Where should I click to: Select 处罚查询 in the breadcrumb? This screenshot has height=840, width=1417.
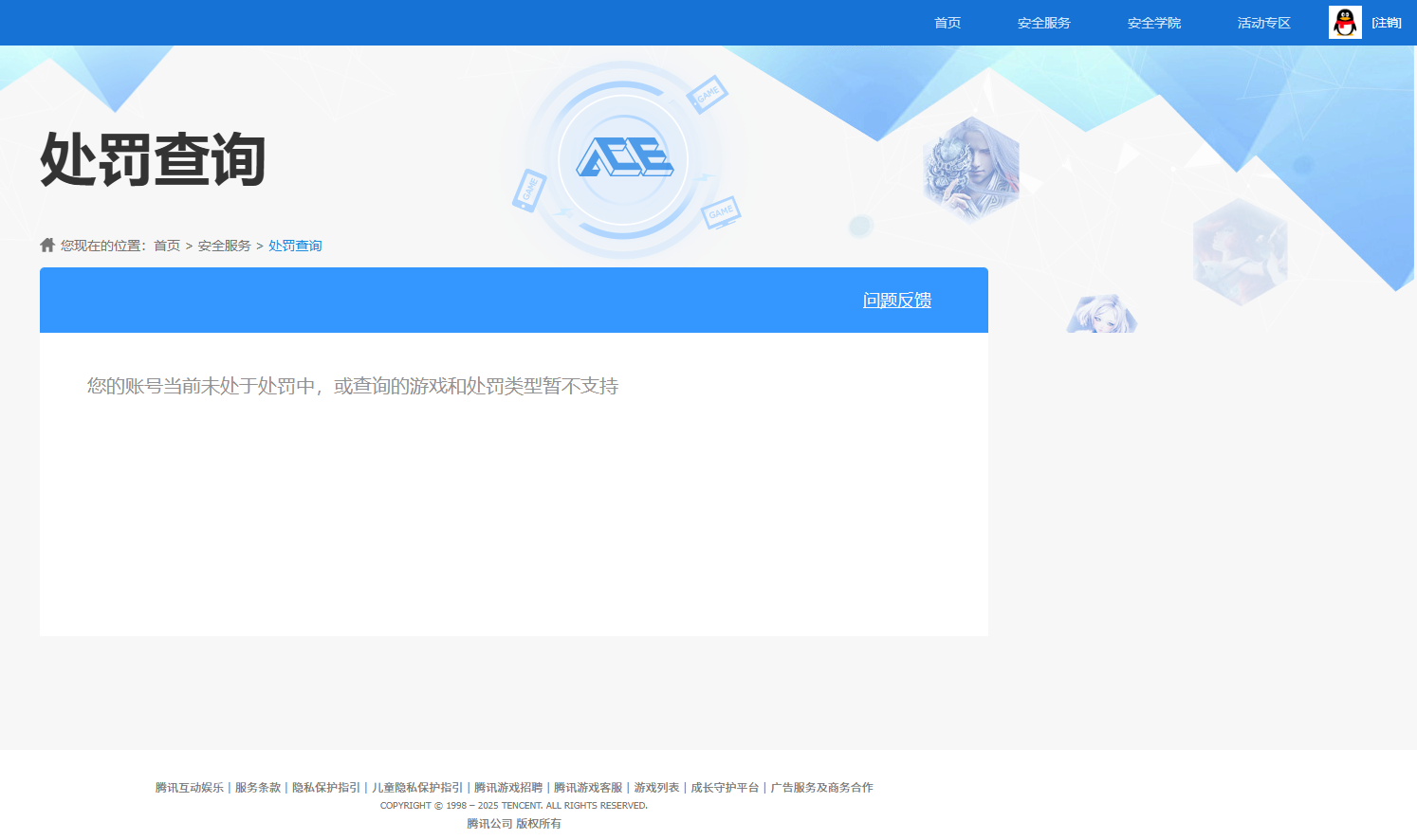(294, 245)
